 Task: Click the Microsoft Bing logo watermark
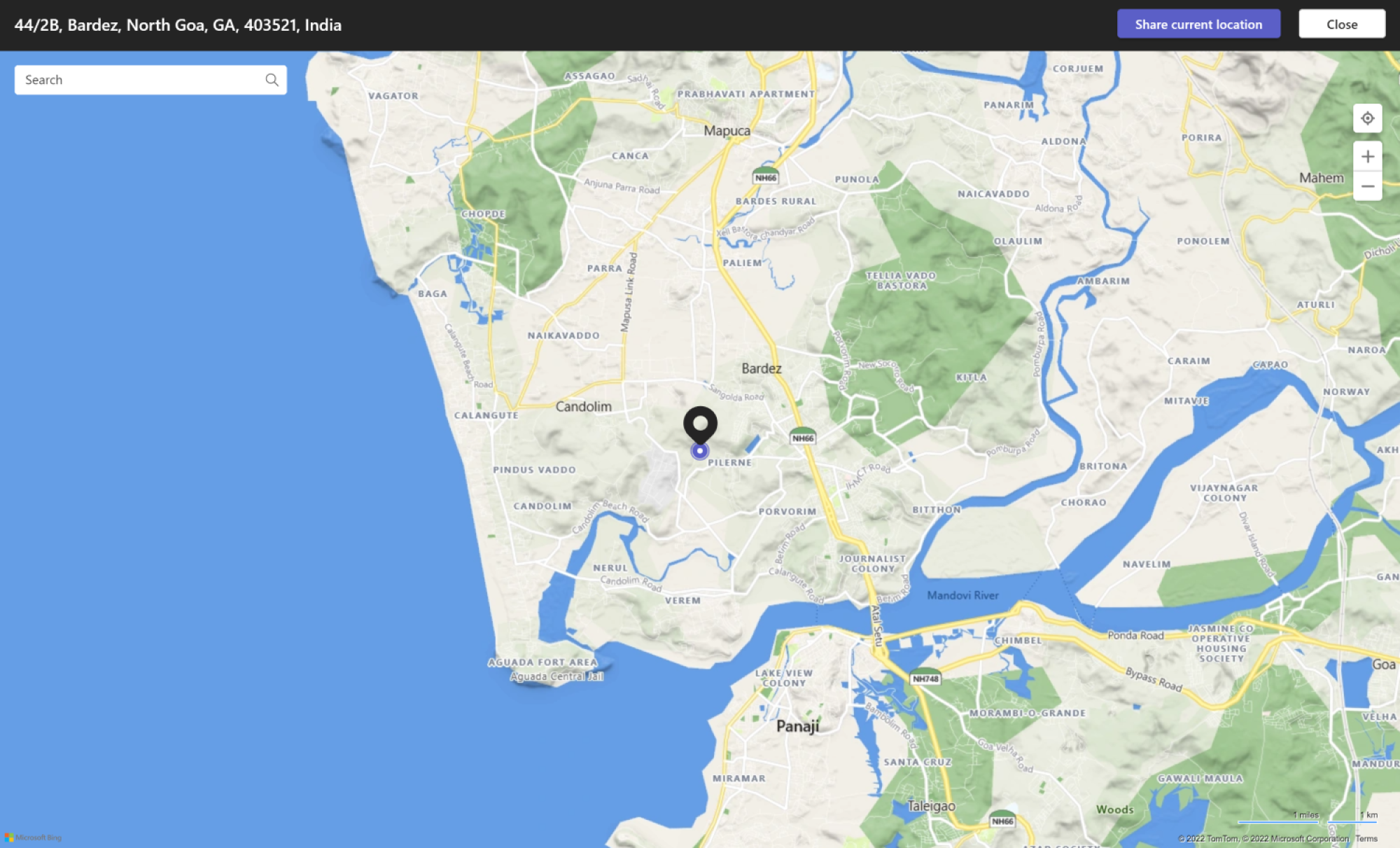click(35, 837)
